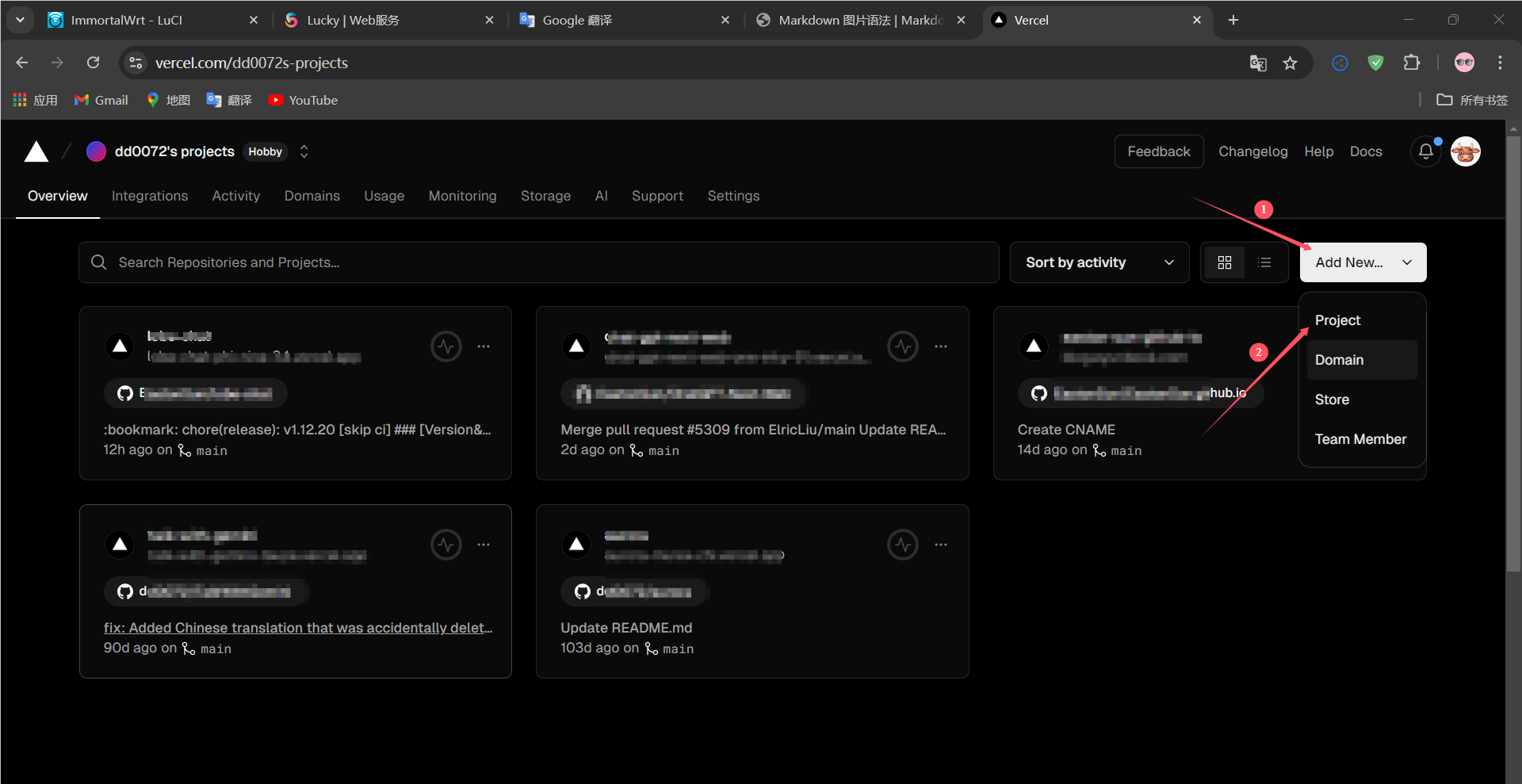
Task: Switch to the Integrations tab
Action: [x=150, y=196]
